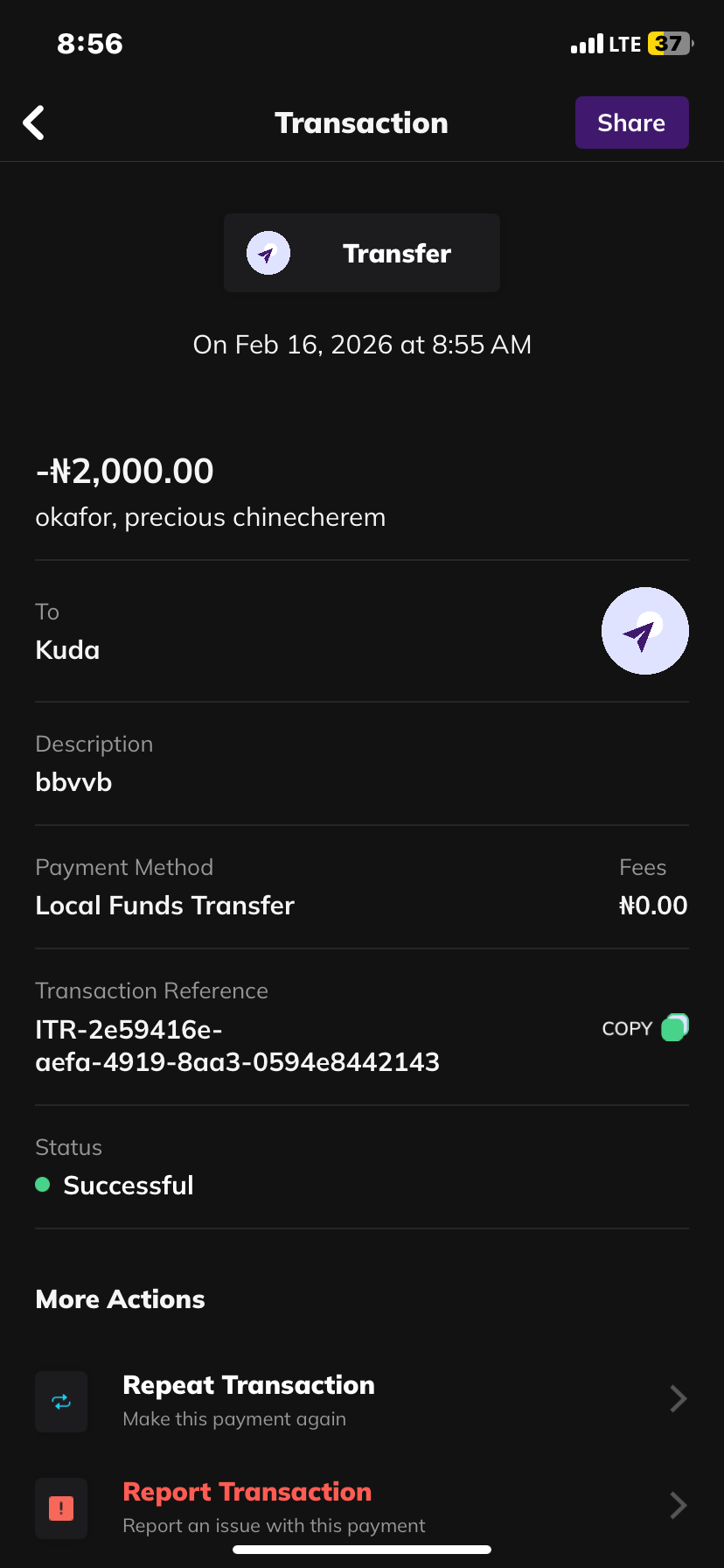Tap the transaction reference ID text
This screenshot has width=724, height=1568.
pos(237,1046)
